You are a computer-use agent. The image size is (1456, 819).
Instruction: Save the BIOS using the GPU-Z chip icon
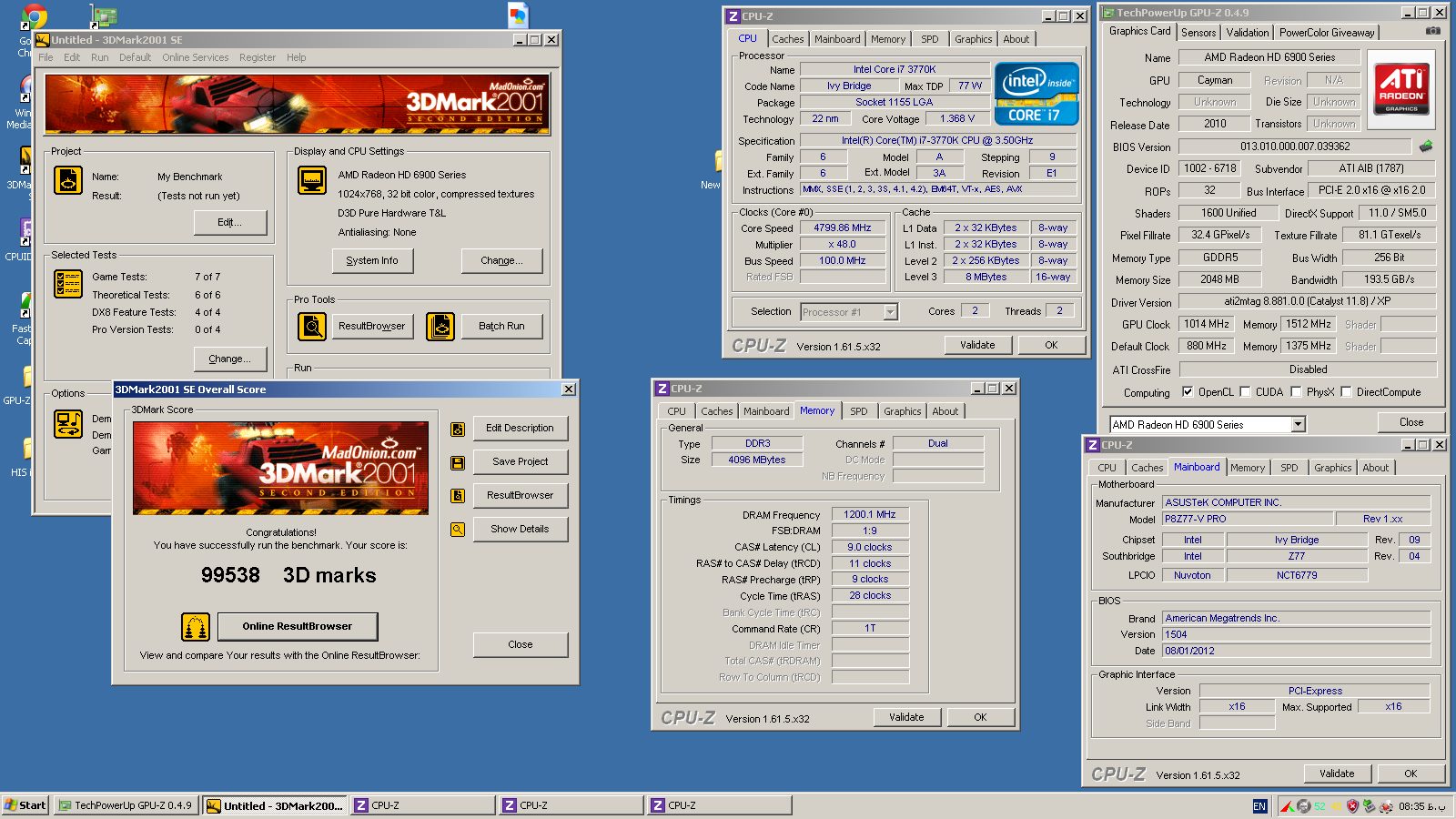(1426, 146)
